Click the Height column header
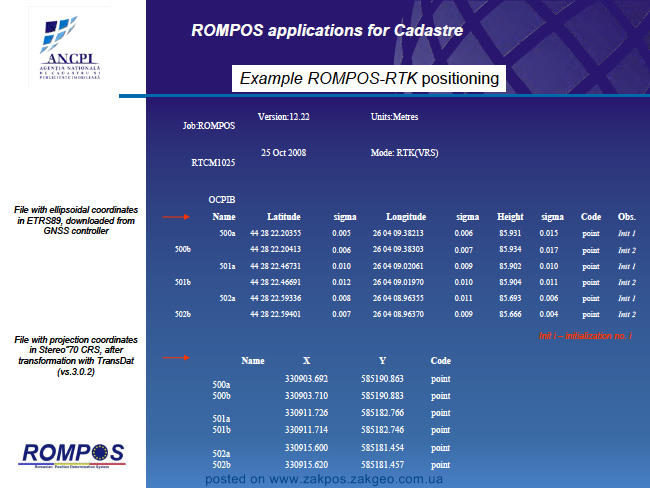 [x=510, y=217]
